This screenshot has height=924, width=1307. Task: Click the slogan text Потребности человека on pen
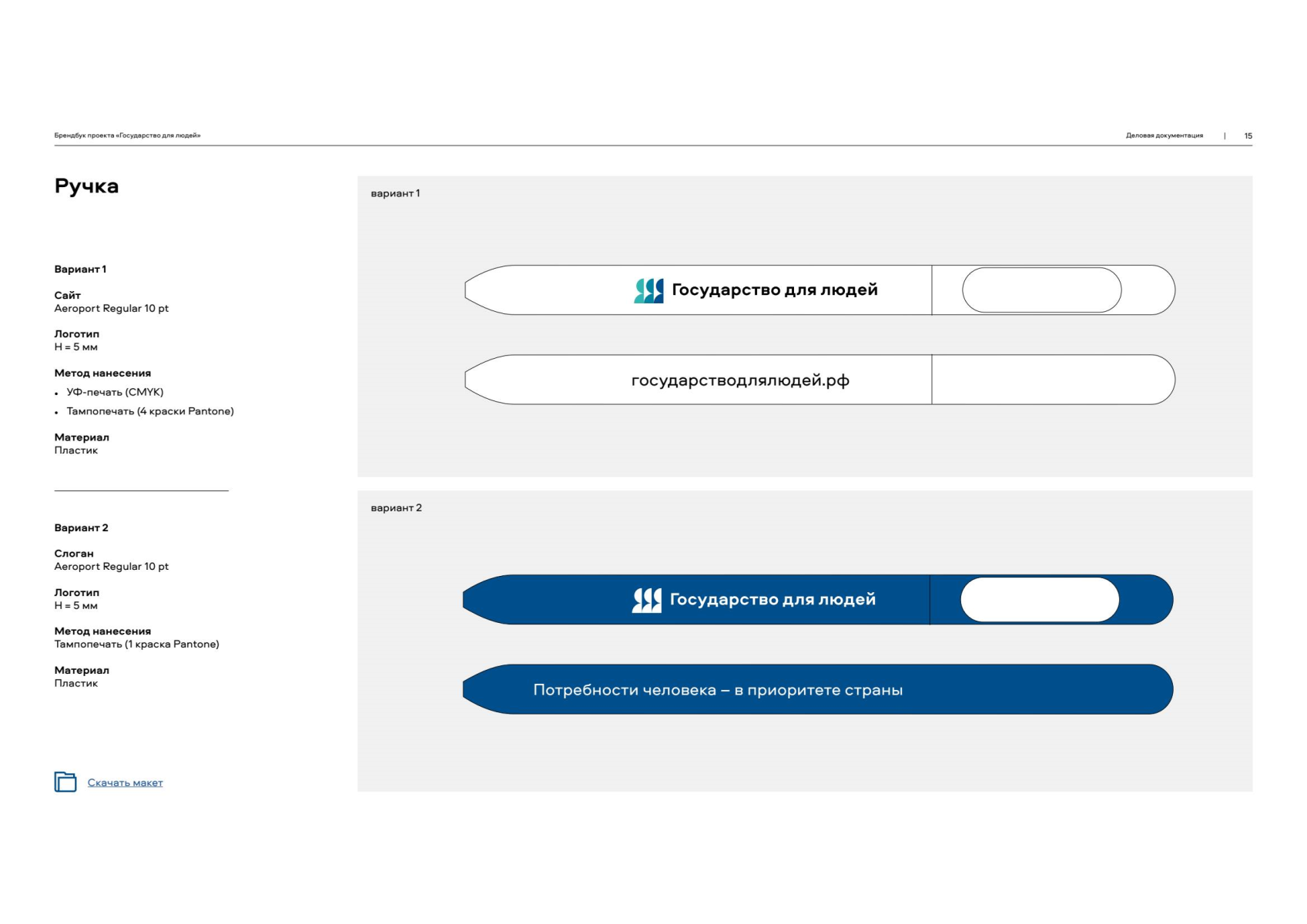click(717, 690)
